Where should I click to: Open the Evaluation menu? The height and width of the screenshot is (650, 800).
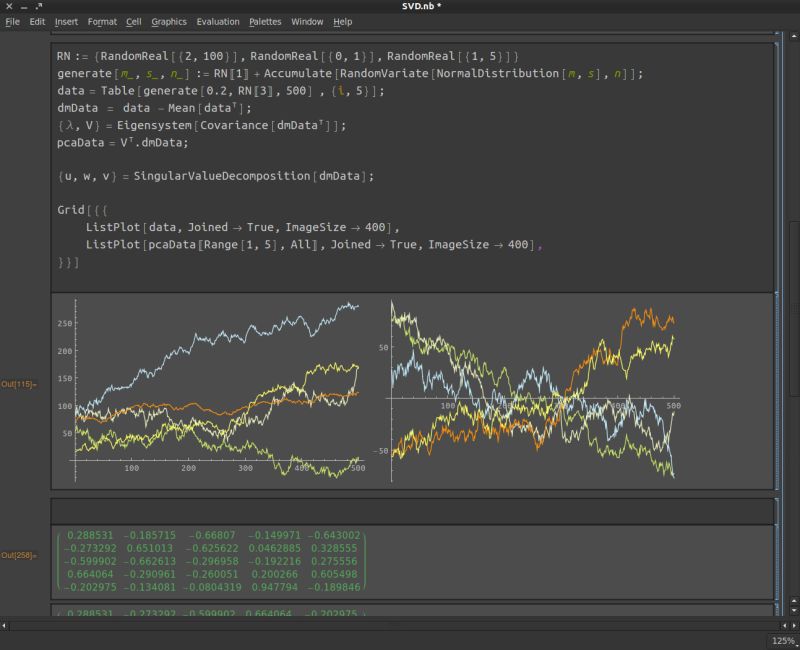[218, 21]
